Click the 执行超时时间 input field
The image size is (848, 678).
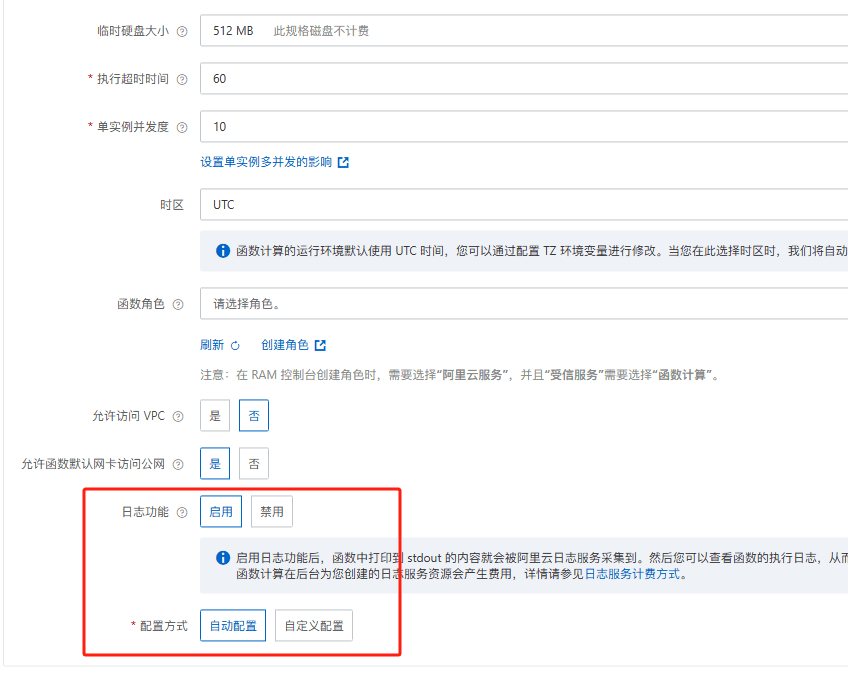coord(524,78)
